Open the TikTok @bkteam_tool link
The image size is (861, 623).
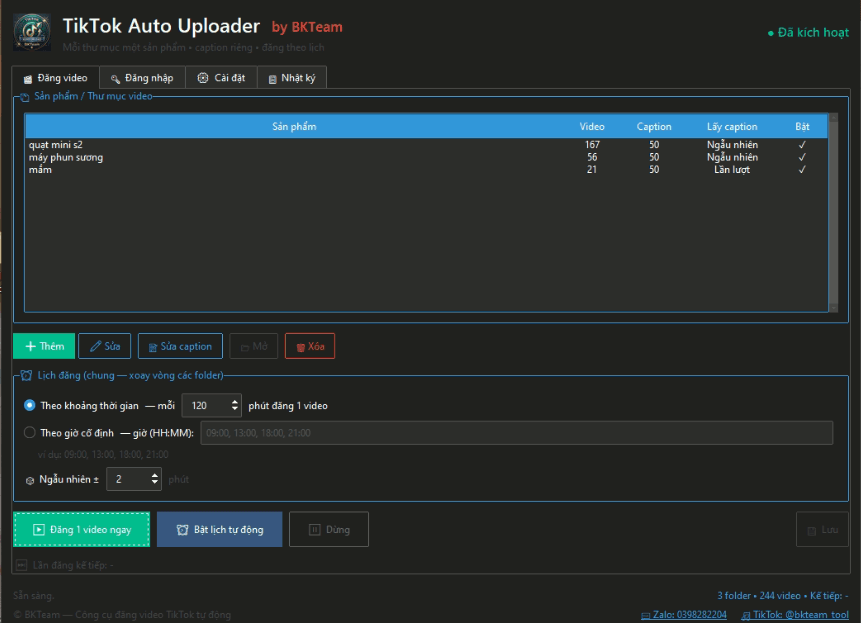(795, 615)
